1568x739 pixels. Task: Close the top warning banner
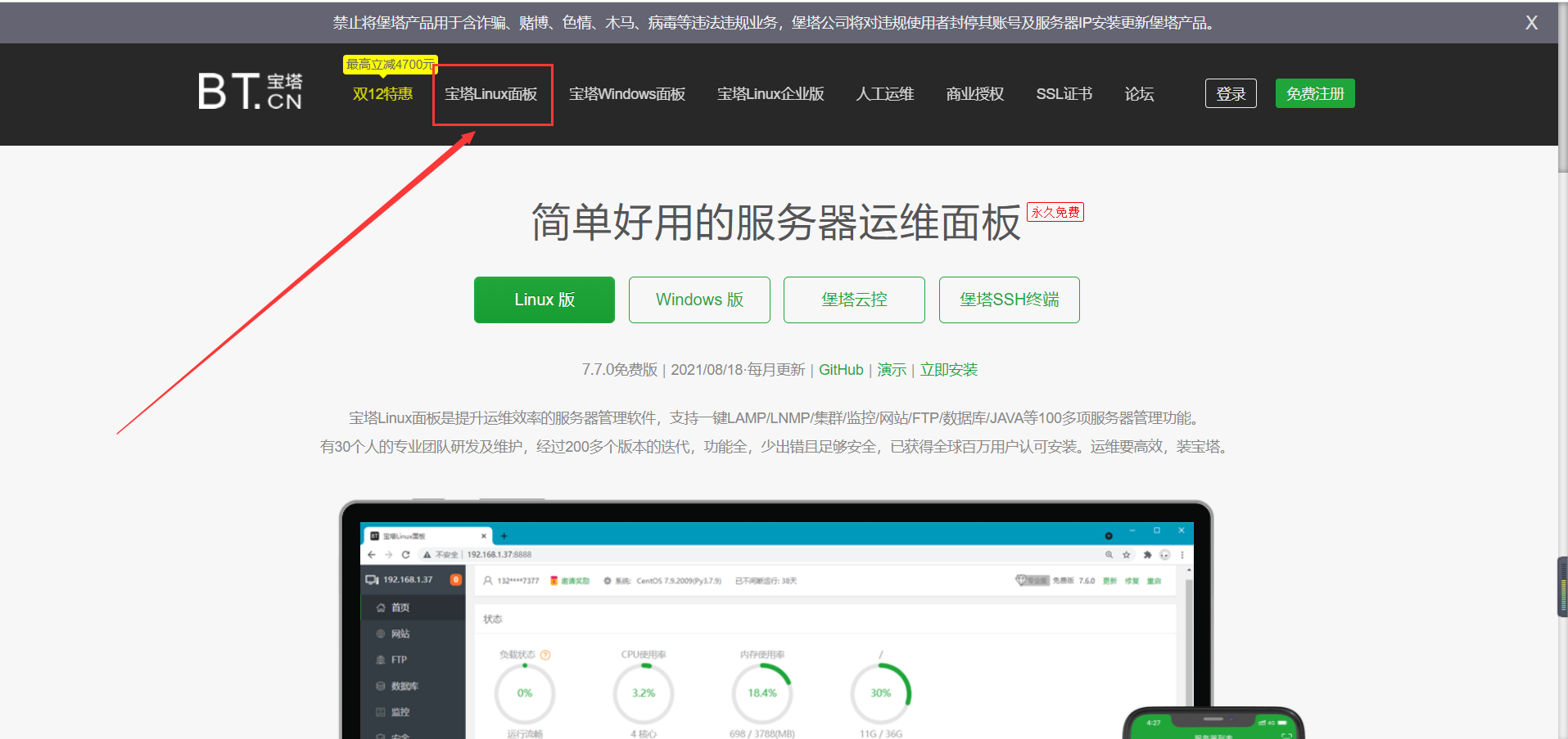(1531, 23)
